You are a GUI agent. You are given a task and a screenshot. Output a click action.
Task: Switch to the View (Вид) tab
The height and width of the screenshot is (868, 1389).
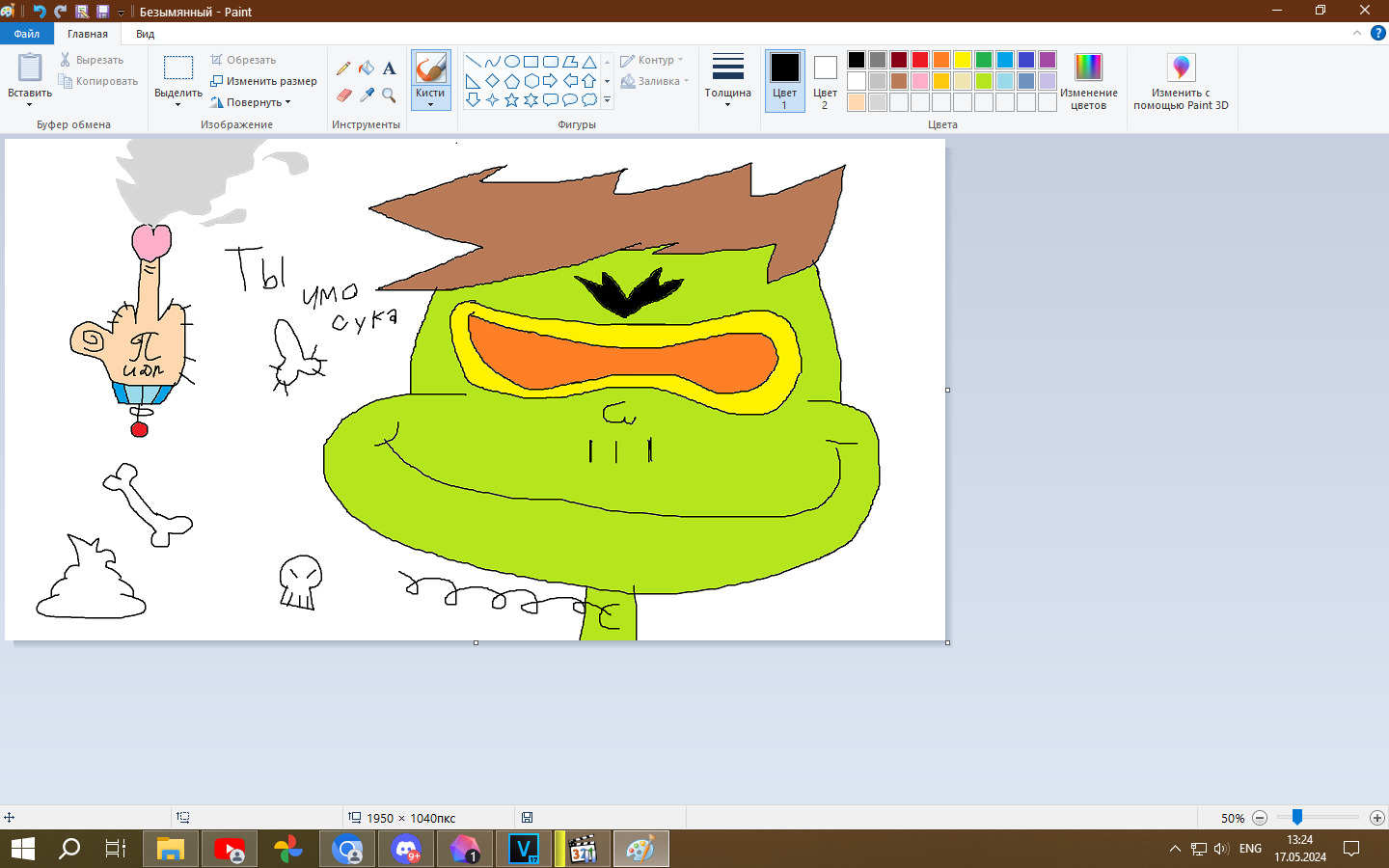(x=145, y=34)
